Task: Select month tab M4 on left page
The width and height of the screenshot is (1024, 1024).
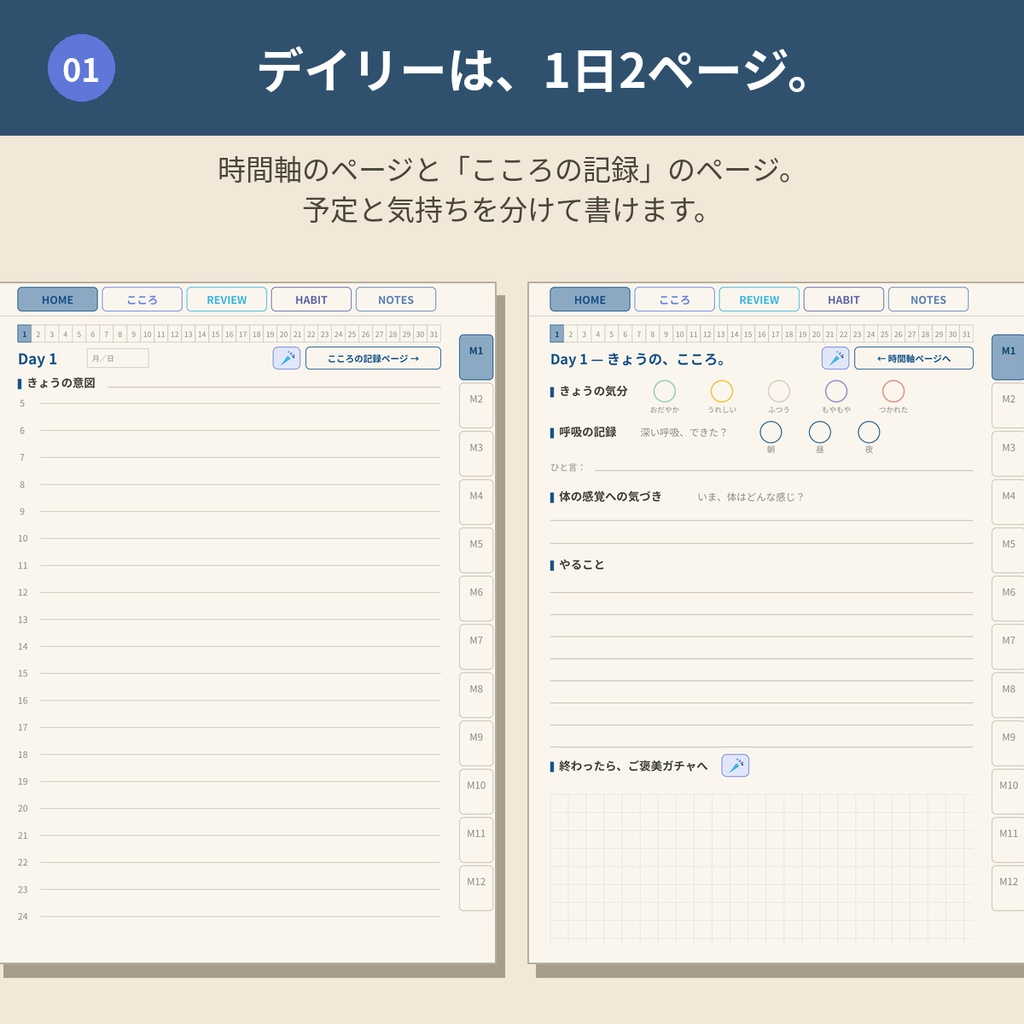Action: pyautogui.click(x=476, y=502)
